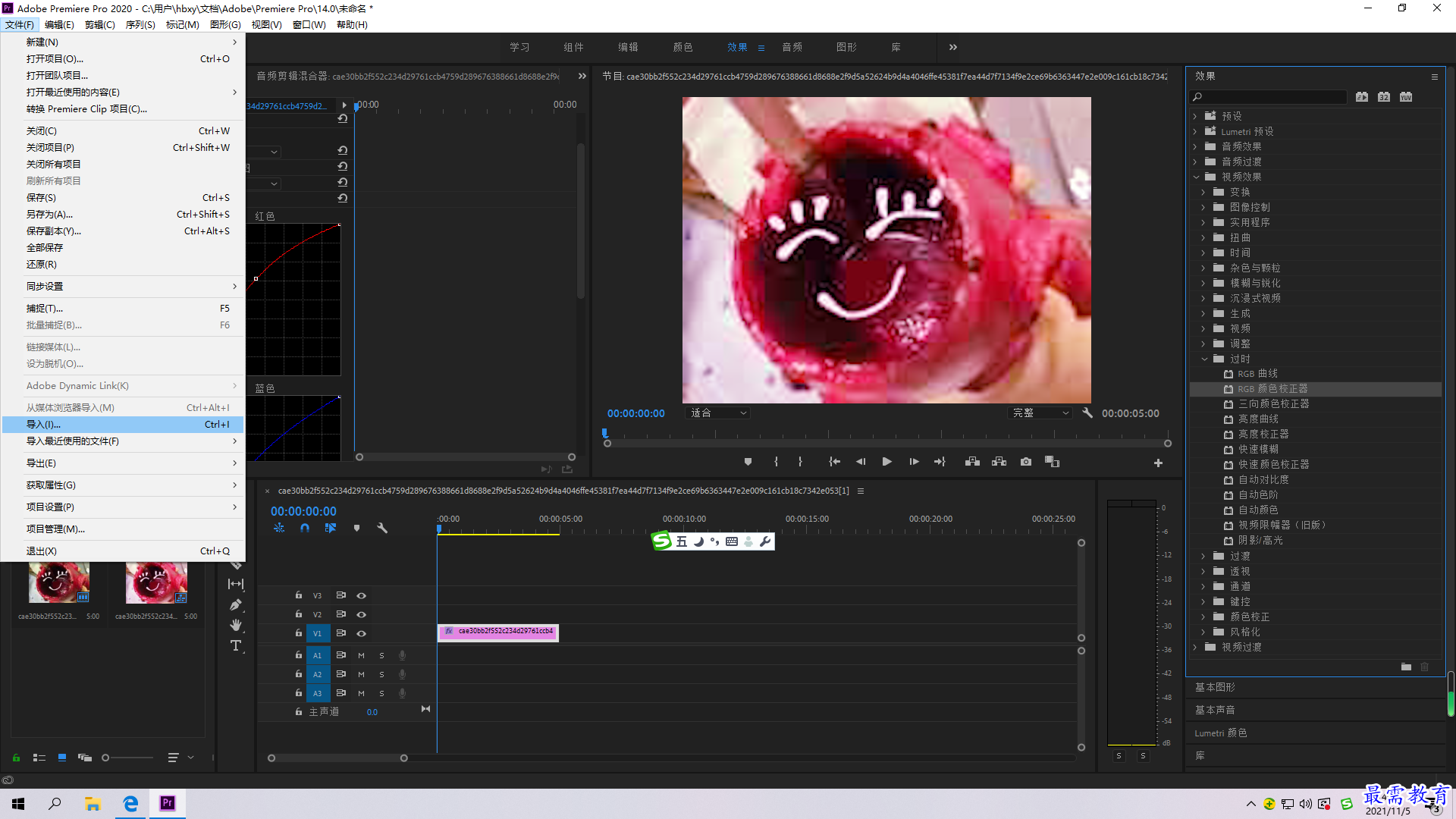Collapse the 视频效果 folder

1196,177
